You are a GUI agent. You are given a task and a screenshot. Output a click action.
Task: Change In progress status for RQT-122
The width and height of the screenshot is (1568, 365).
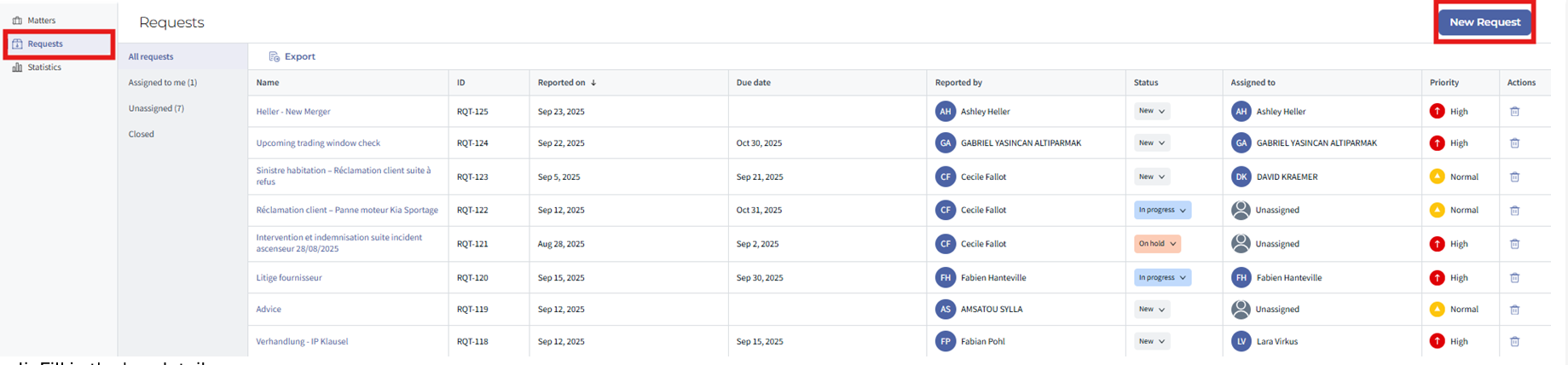click(1162, 210)
